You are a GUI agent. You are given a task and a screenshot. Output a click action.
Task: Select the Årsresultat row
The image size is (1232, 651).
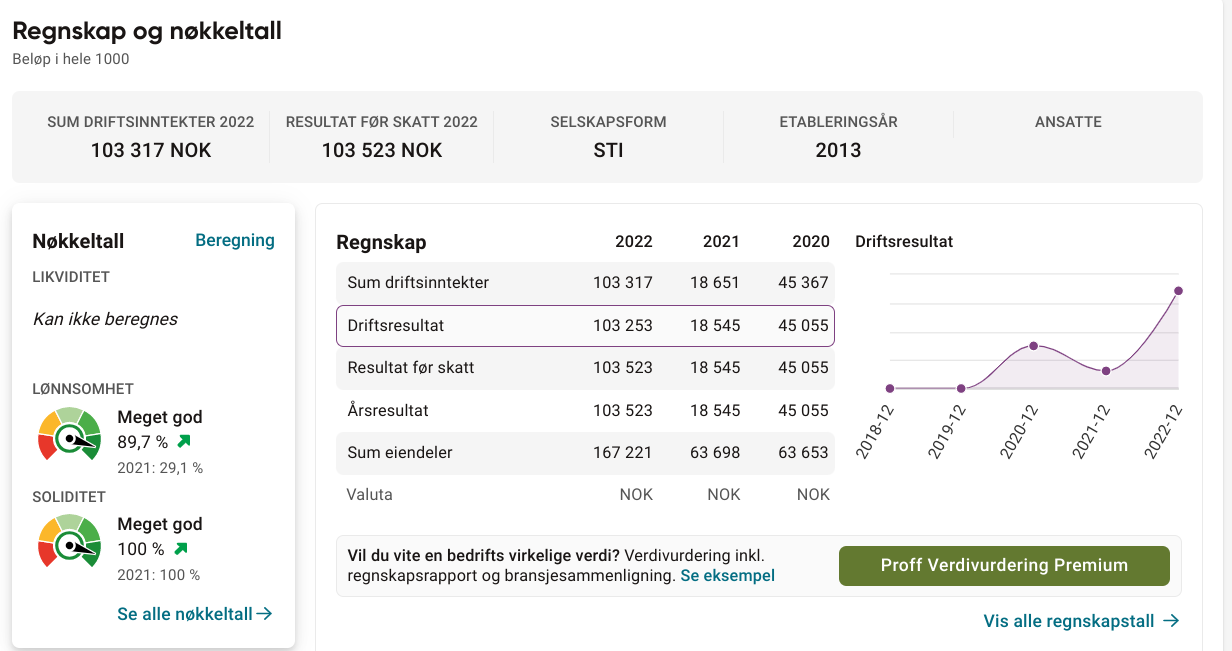tap(585, 410)
